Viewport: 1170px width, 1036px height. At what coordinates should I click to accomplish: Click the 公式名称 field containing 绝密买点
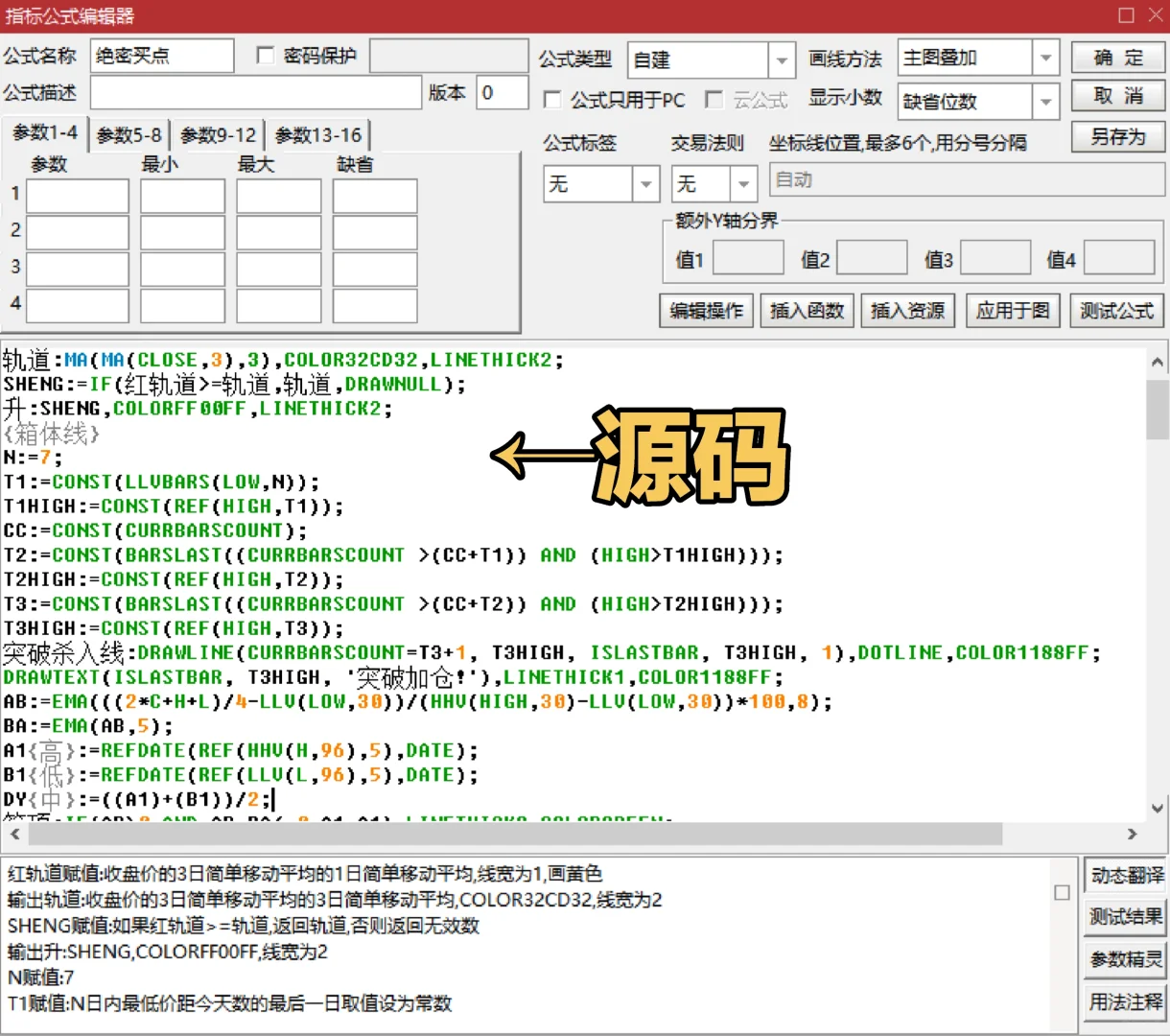coord(161,55)
